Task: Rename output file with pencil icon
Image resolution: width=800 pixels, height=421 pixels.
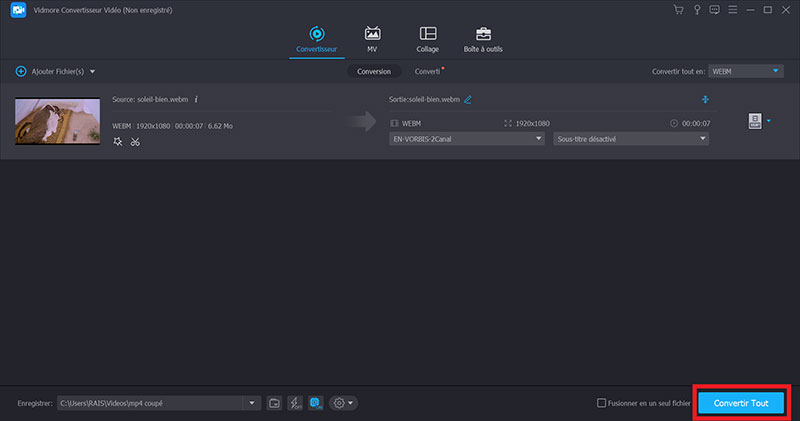Action: [x=468, y=100]
